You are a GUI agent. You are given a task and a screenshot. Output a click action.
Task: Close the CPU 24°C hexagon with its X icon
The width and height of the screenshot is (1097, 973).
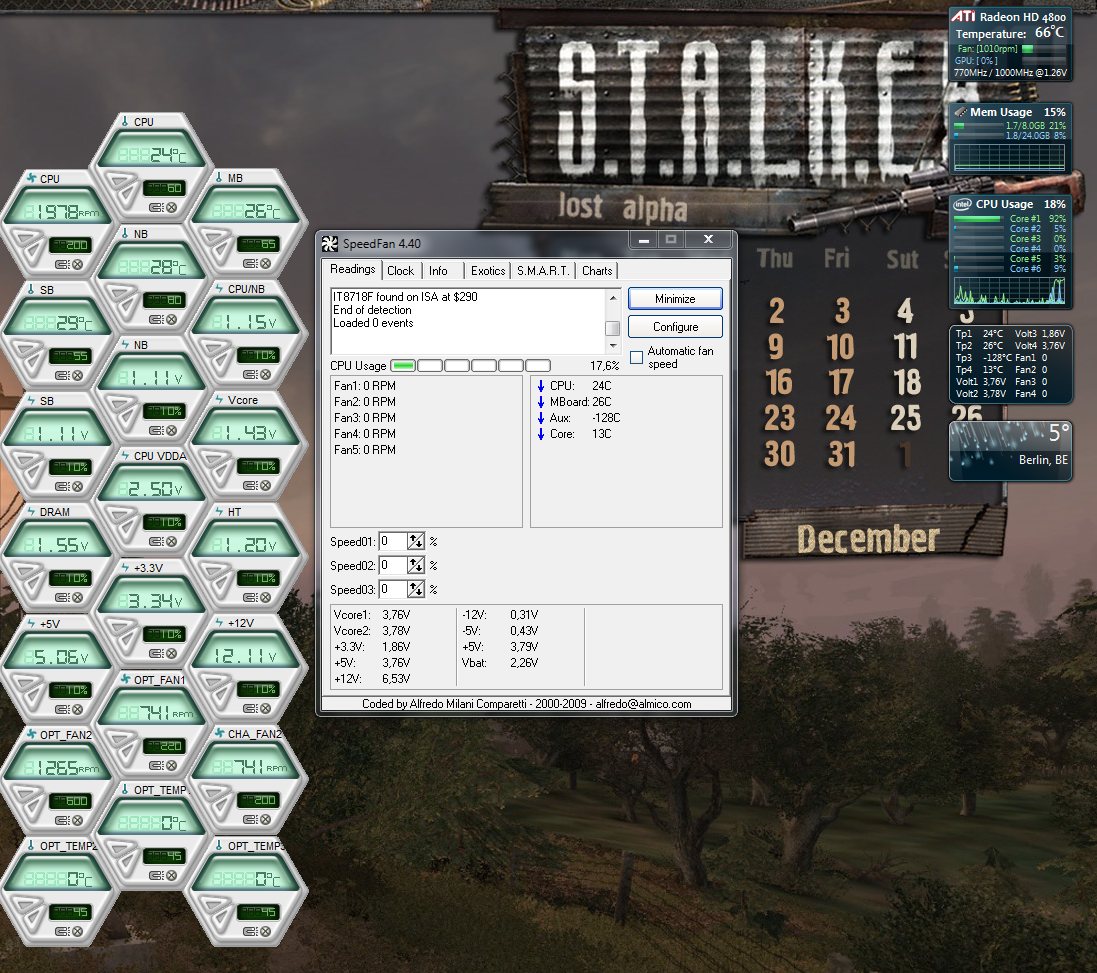[171, 208]
